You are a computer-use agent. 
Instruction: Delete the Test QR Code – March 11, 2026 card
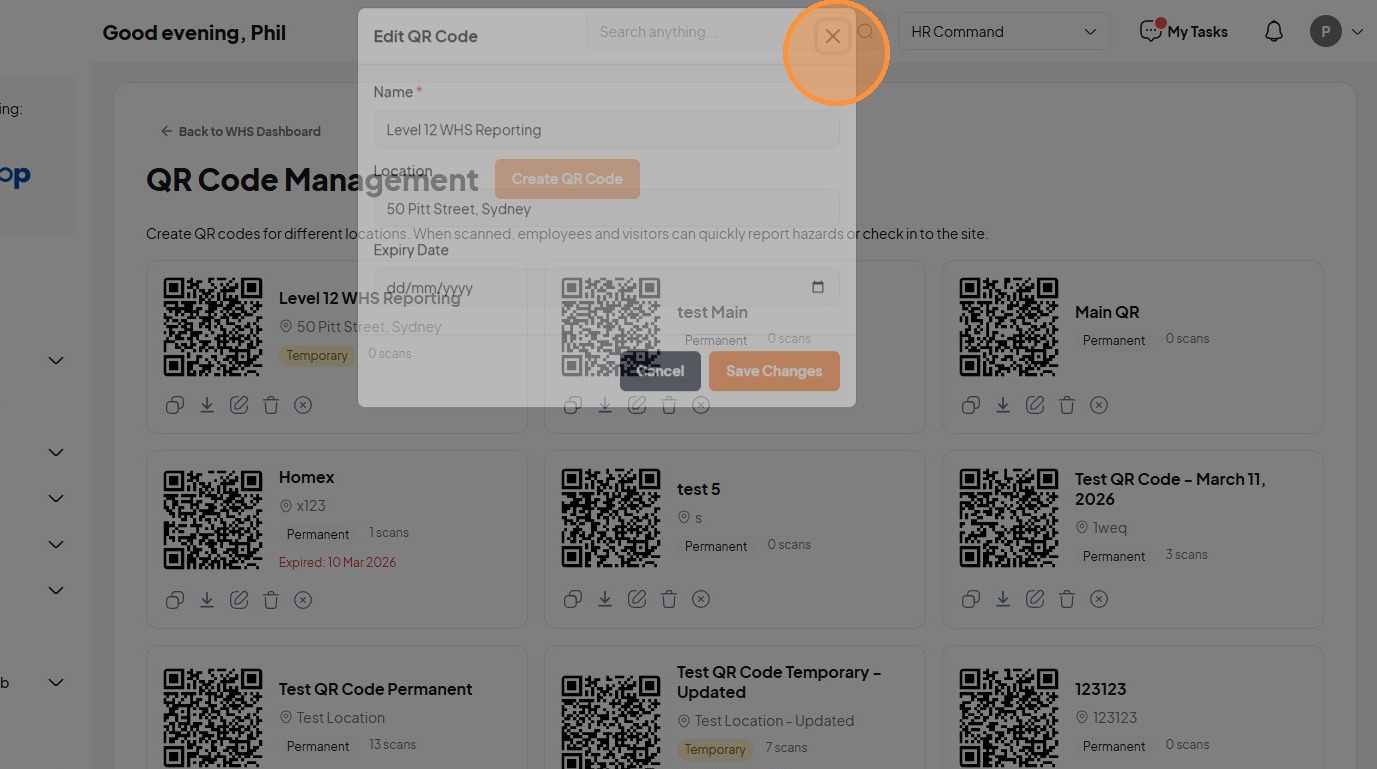click(1067, 599)
